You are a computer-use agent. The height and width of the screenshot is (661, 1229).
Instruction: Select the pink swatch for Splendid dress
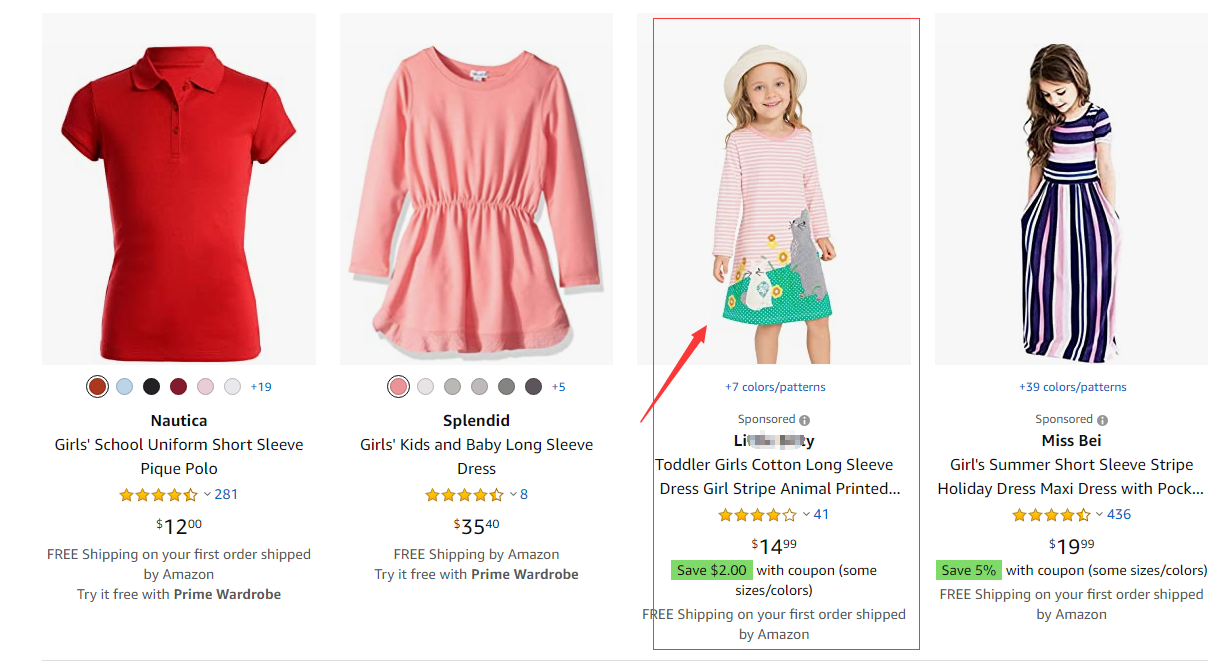(x=398, y=387)
